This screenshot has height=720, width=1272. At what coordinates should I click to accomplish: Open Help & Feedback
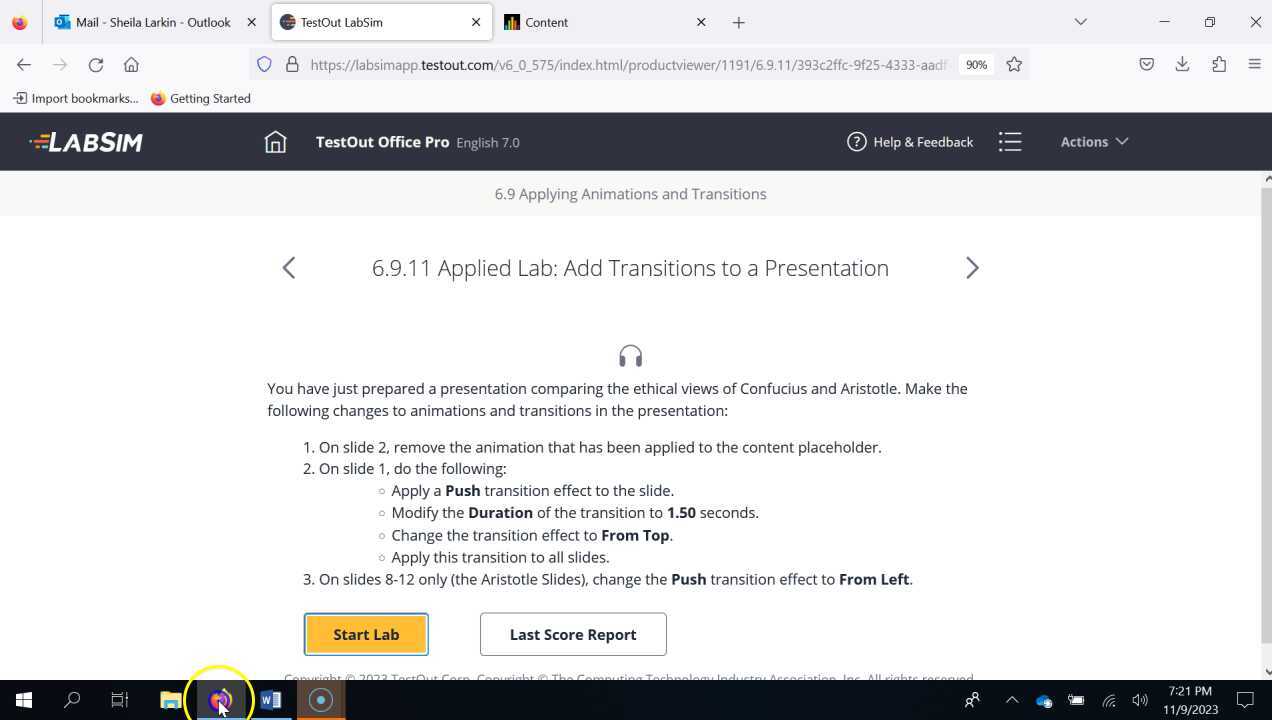909,141
